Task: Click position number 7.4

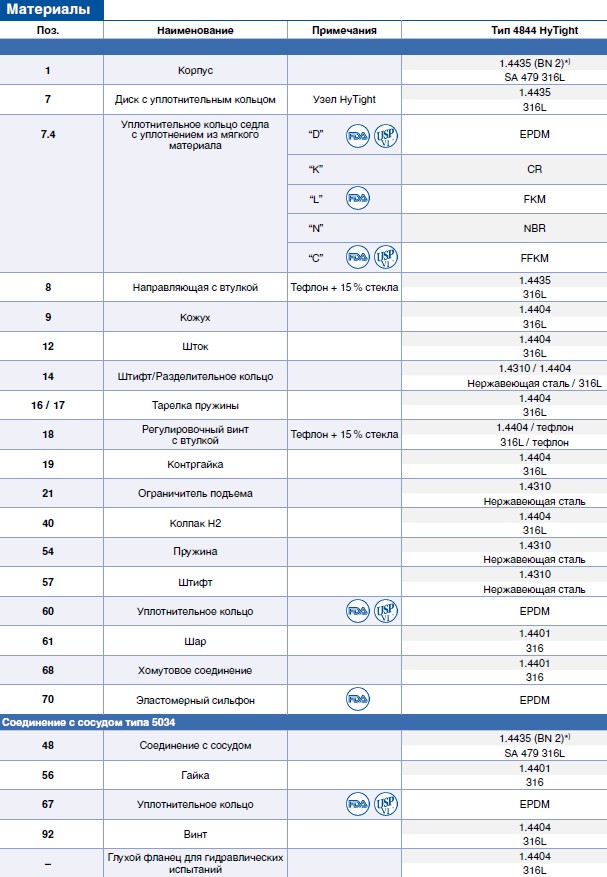Action: click(x=48, y=134)
